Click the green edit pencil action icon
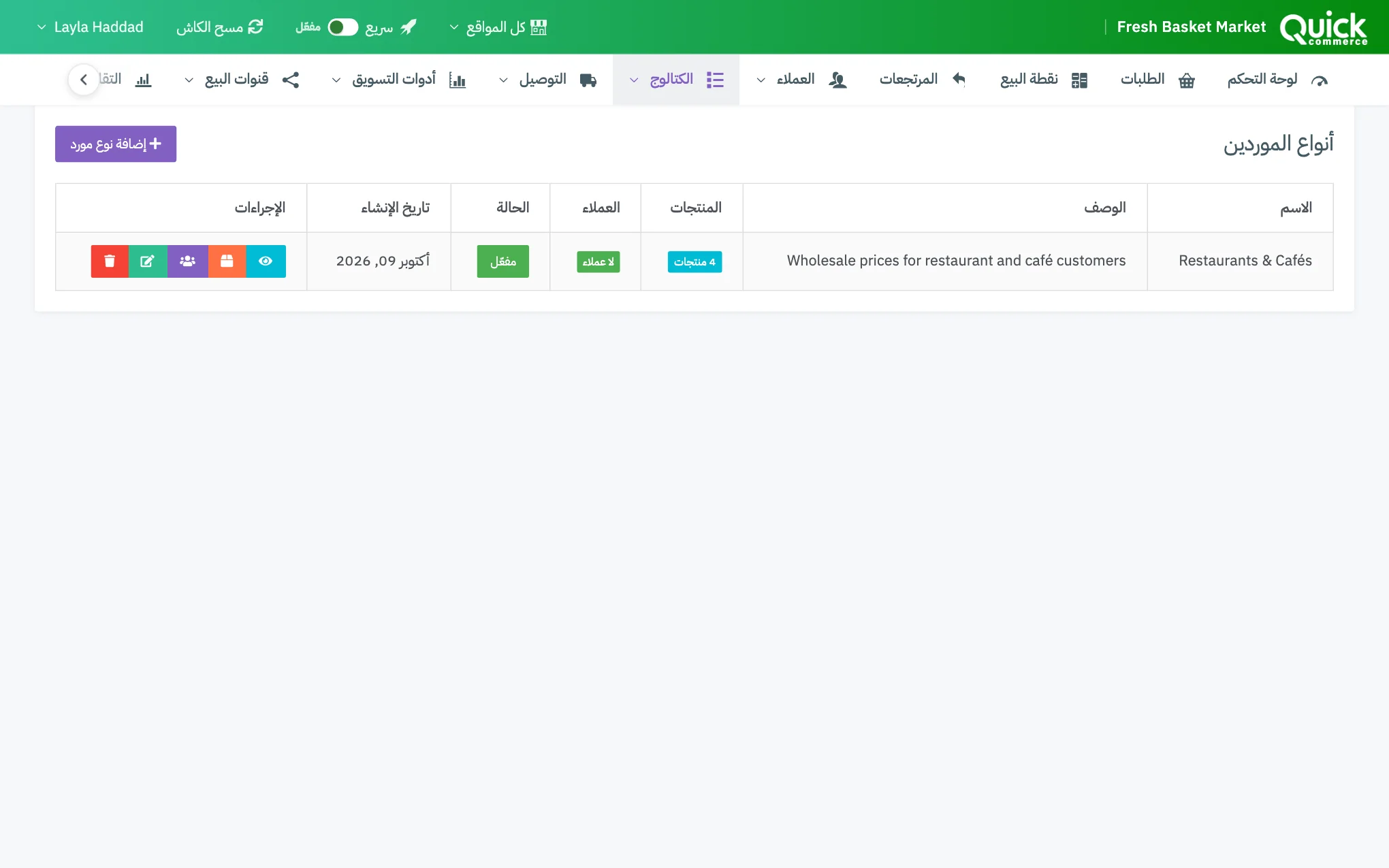The height and width of the screenshot is (868, 1389). pos(148,261)
